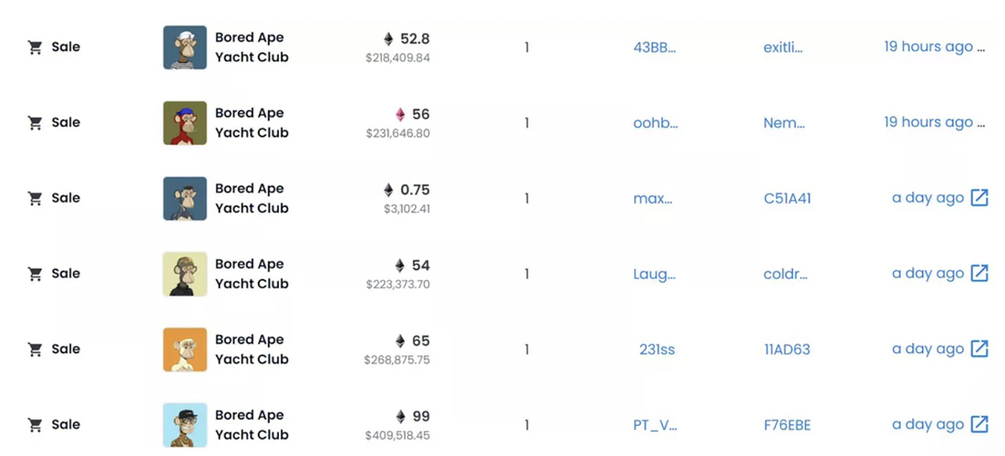Open buyer profile exitli...

[783, 47]
